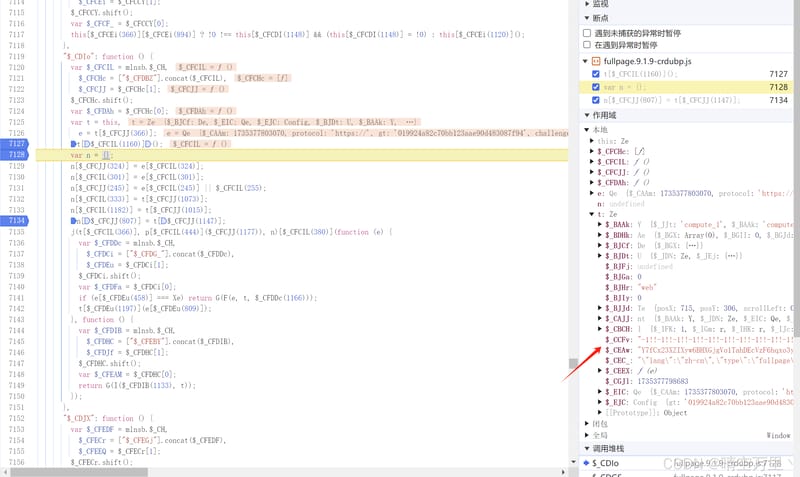Click the highlighted 'var n = {};' code line
The height and width of the screenshot is (477, 800).
click(302, 155)
